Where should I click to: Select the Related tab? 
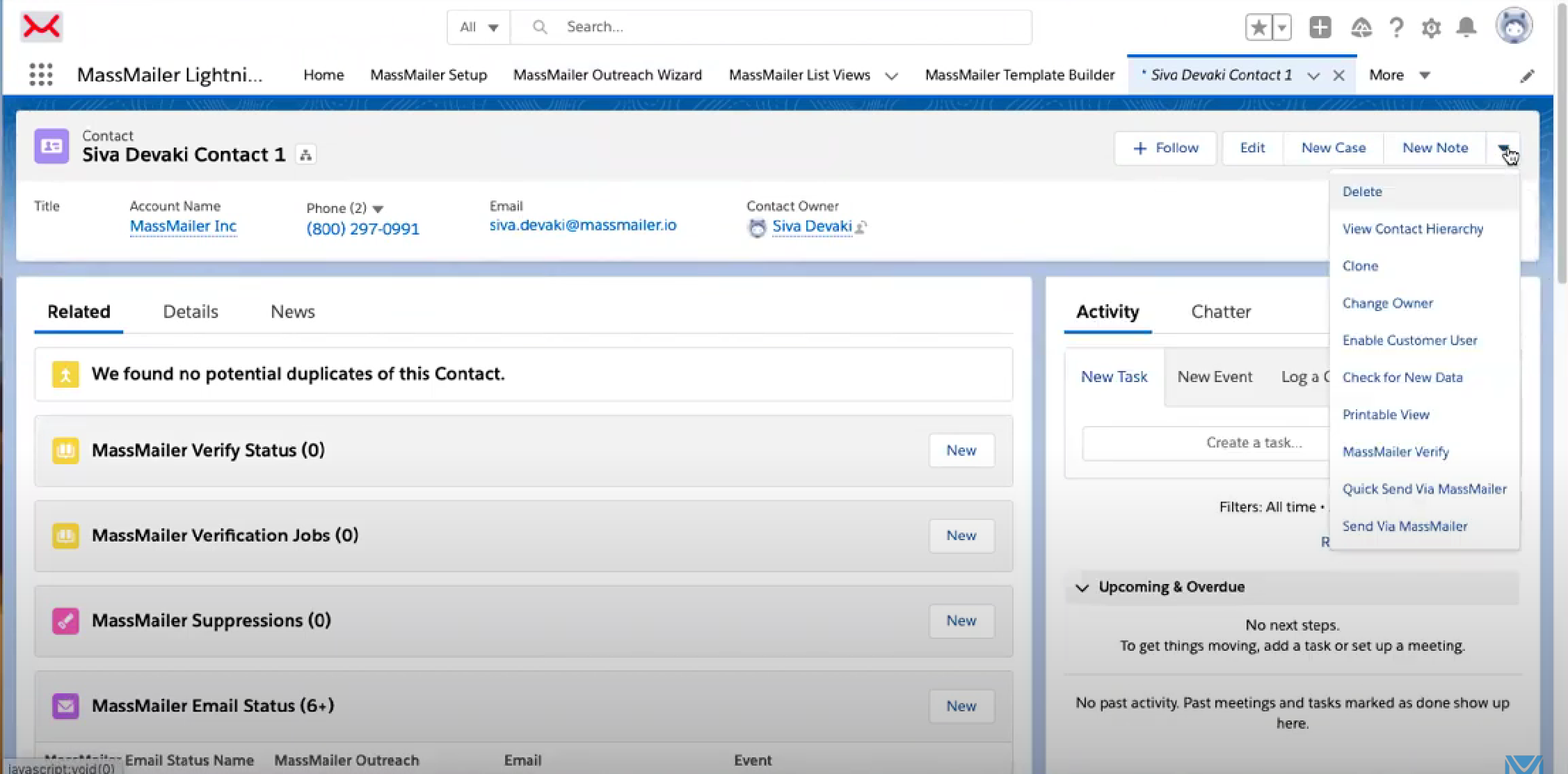point(79,312)
